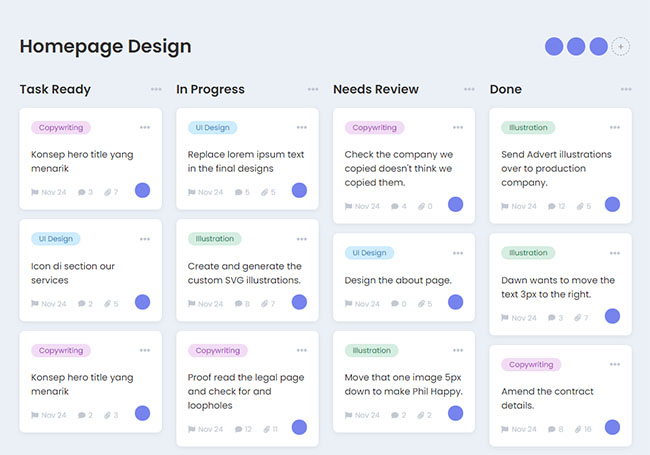Open options on Create custom SVG illustrations card

pos(302,239)
